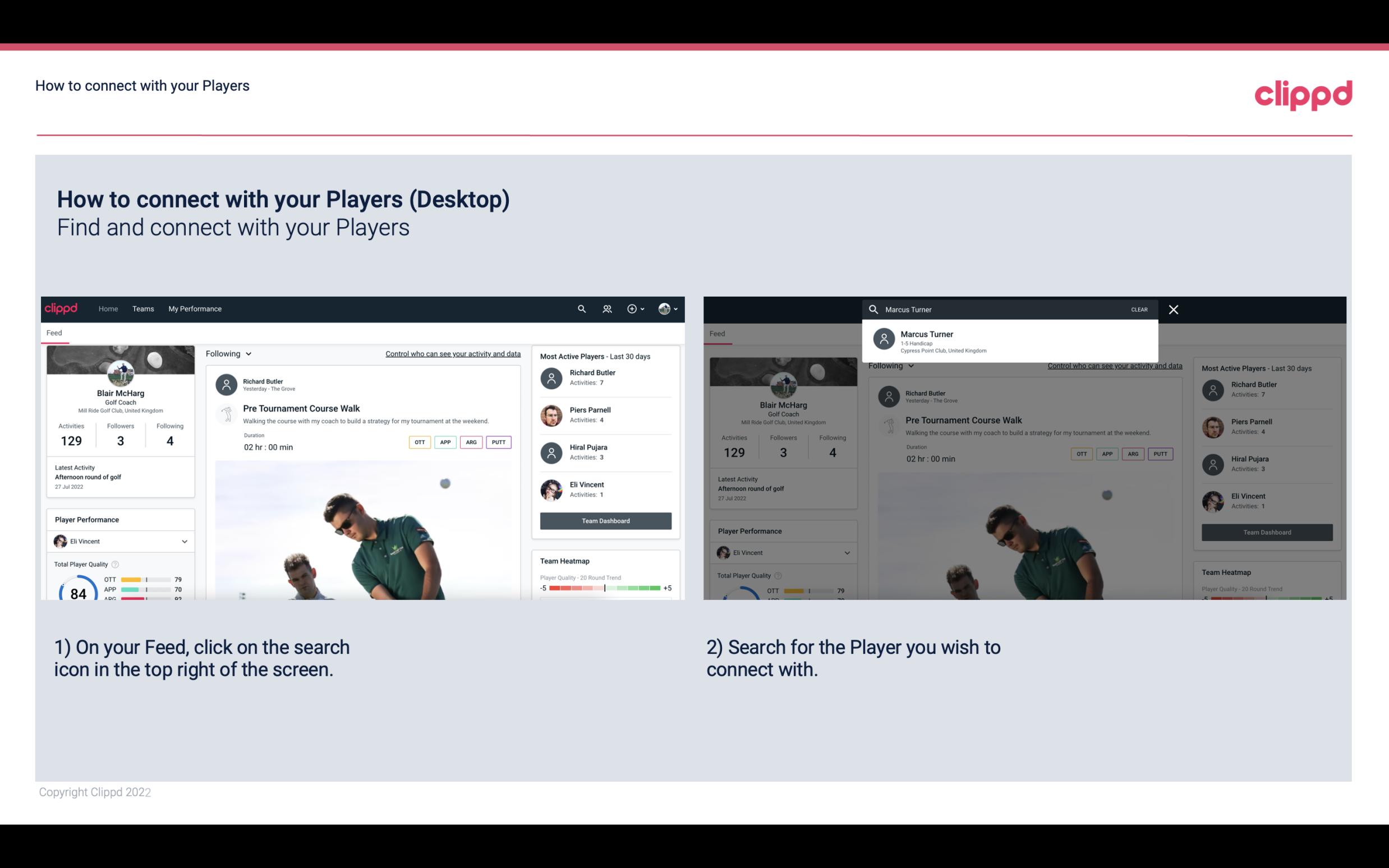Click Team Dashboard button
The image size is (1389, 868).
(605, 519)
